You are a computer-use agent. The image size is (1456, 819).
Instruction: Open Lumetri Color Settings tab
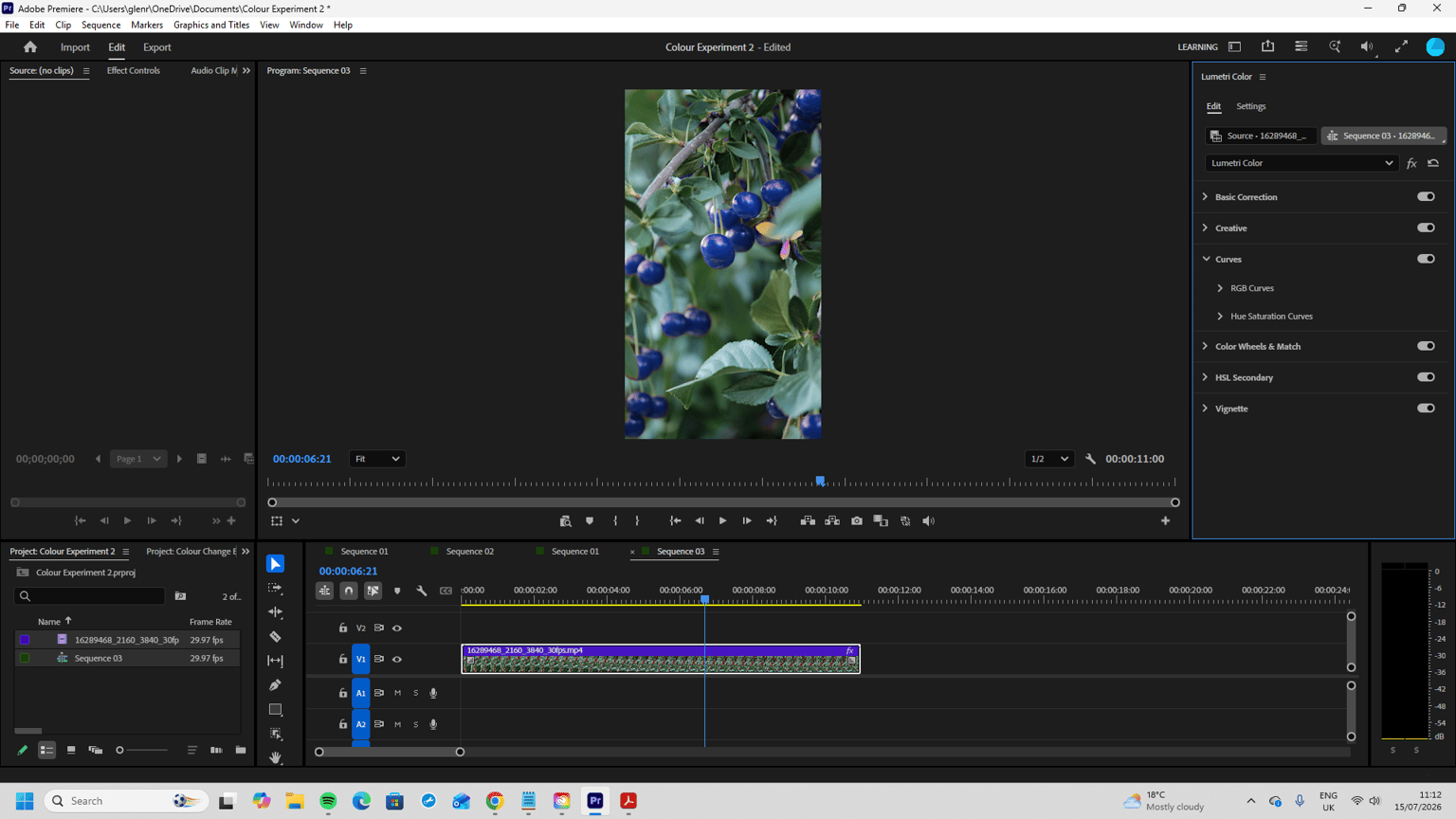click(1250, 106)
